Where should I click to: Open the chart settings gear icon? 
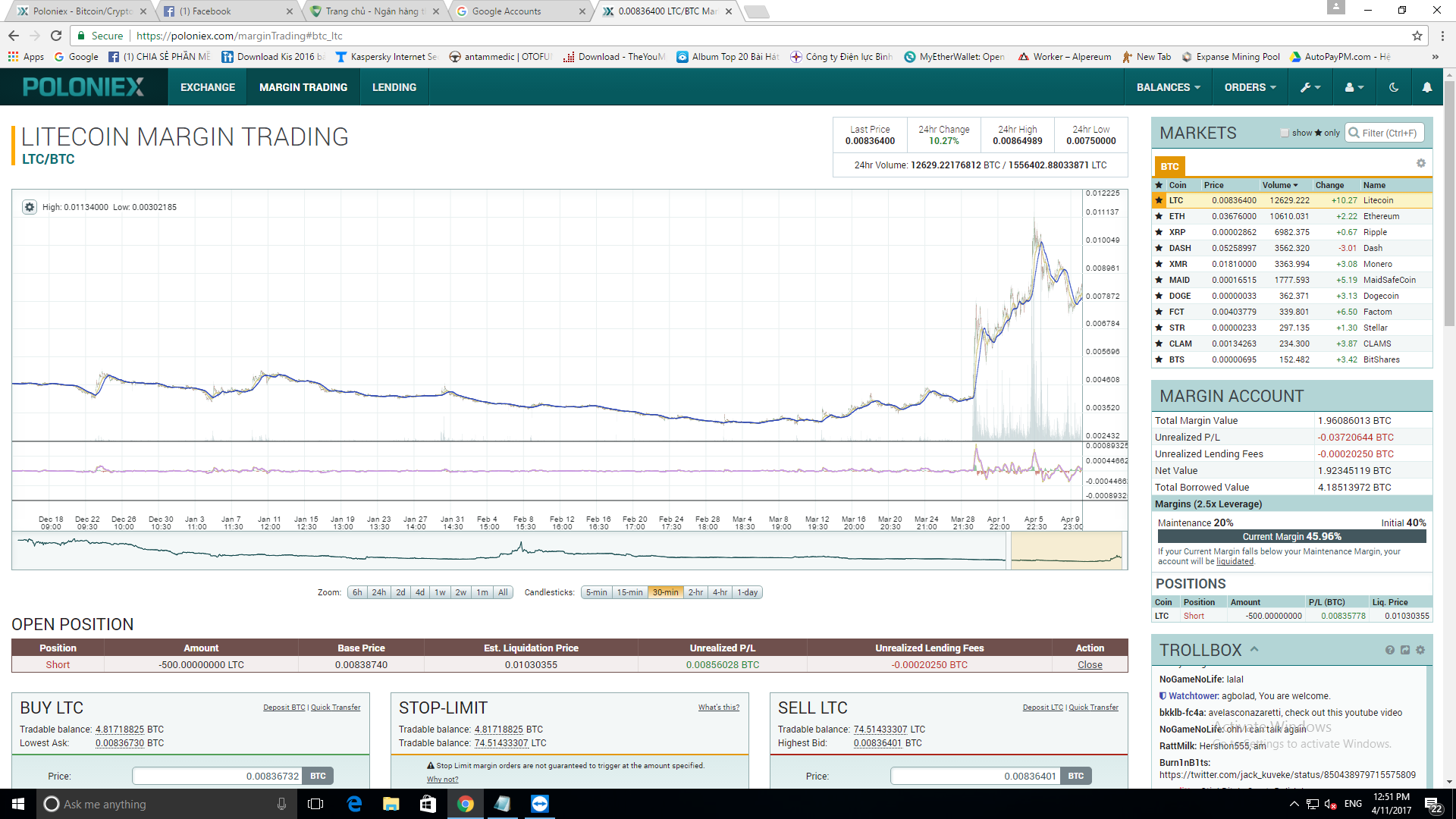(29, 207)
